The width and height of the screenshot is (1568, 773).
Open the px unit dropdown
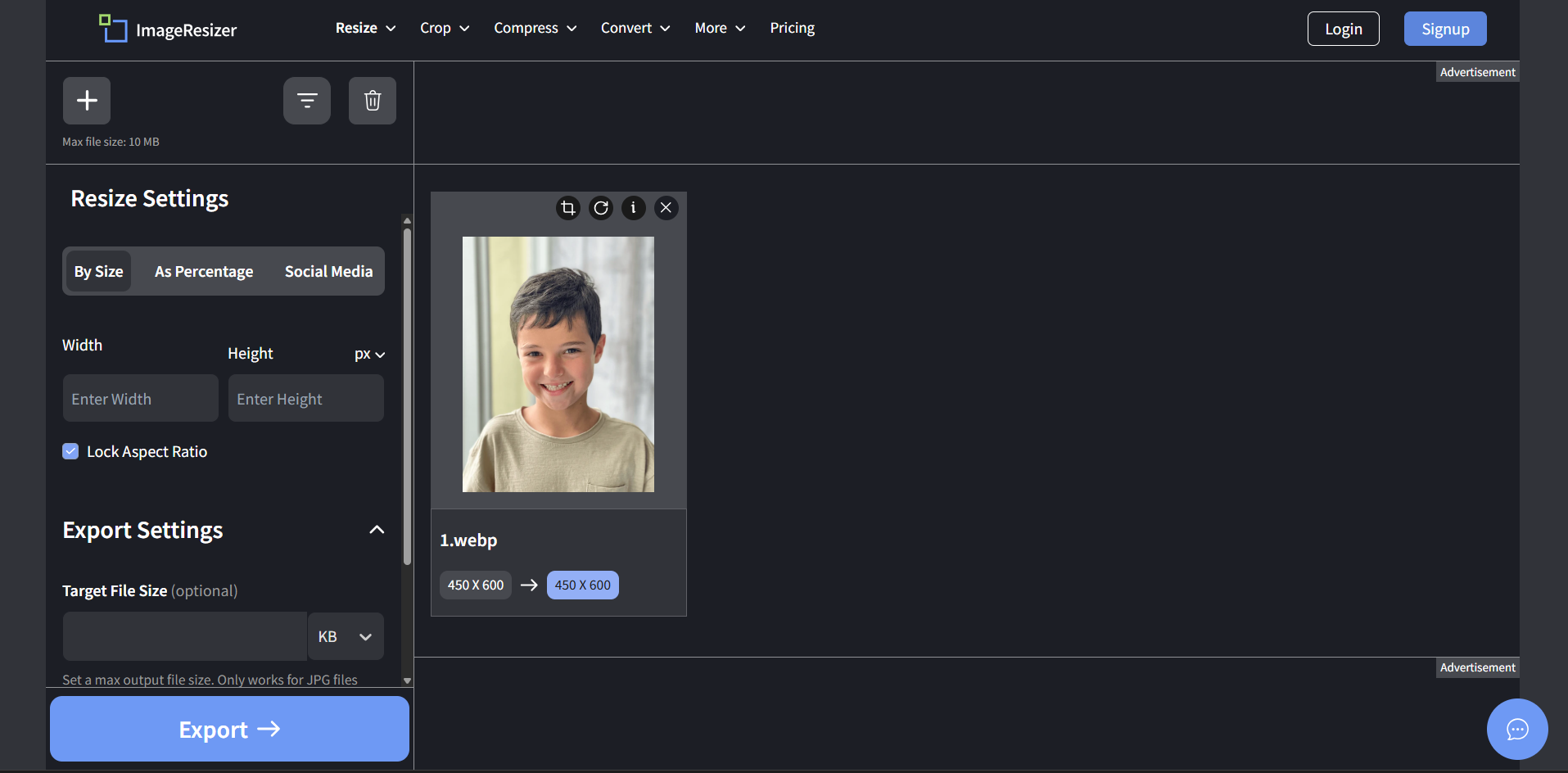[369, 354]
